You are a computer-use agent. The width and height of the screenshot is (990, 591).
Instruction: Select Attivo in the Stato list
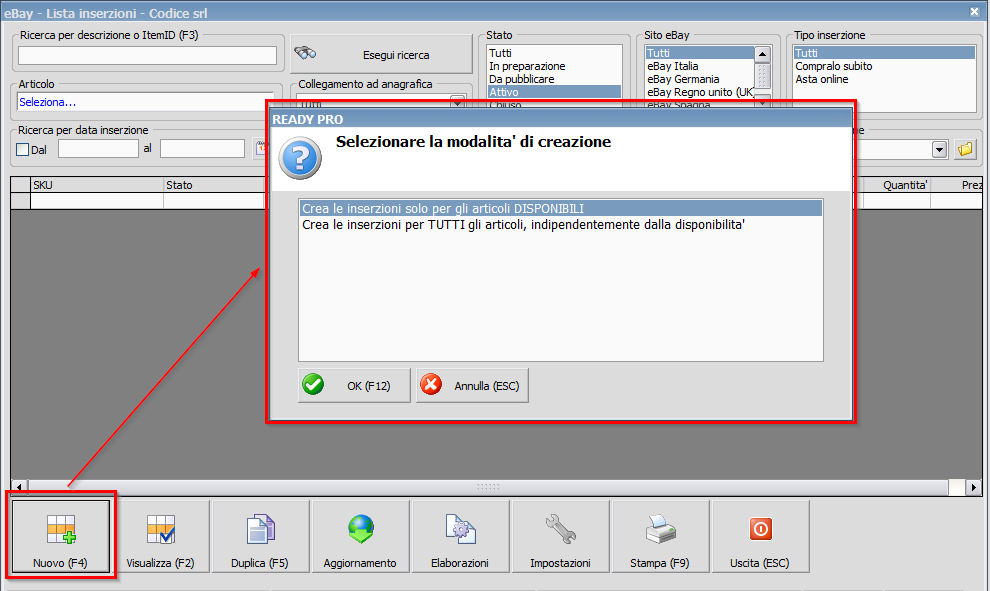pyautogui.click(x=554, y=92)
